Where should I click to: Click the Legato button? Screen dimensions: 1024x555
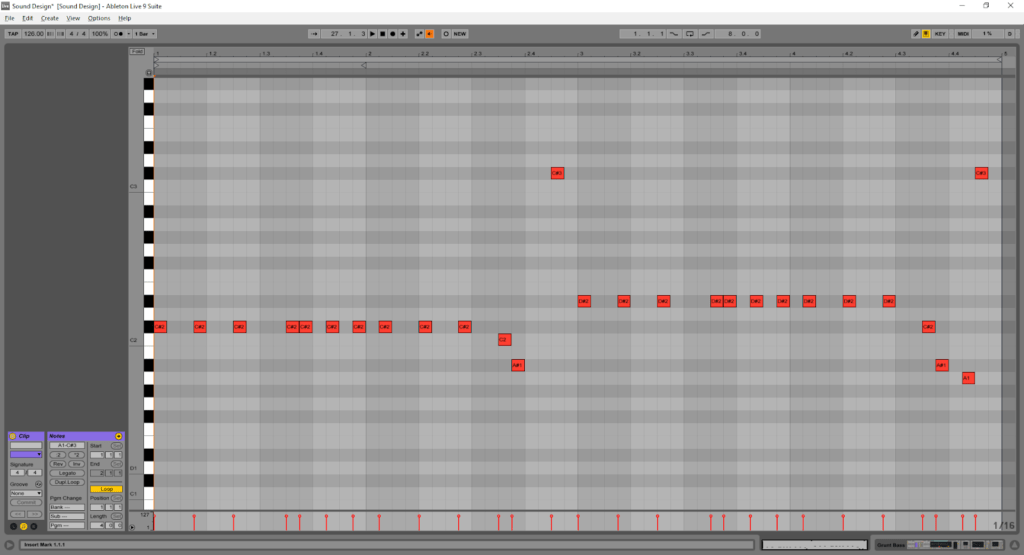[x=68, y=473]
